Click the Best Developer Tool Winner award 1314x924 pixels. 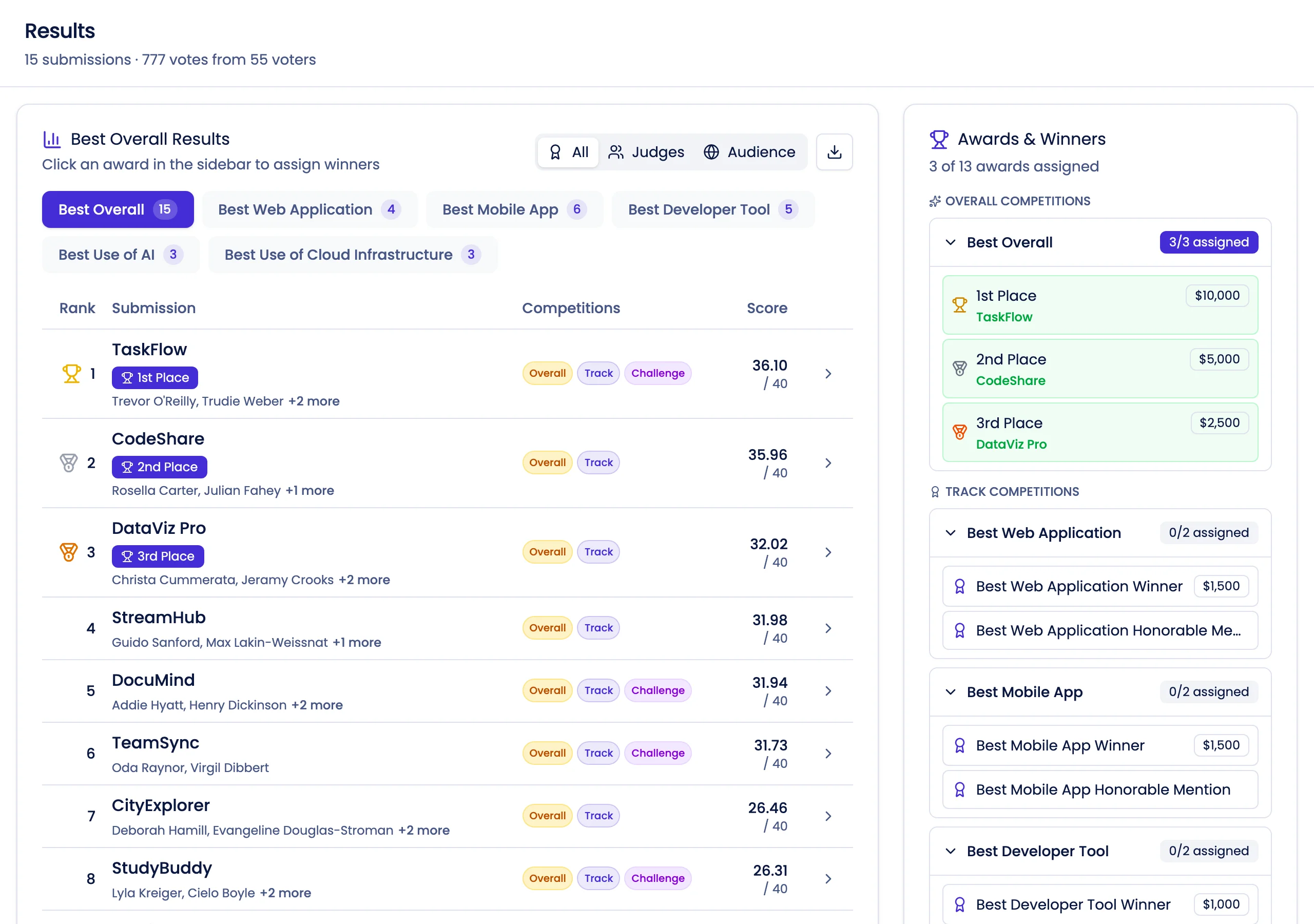tap(1099, 903)
